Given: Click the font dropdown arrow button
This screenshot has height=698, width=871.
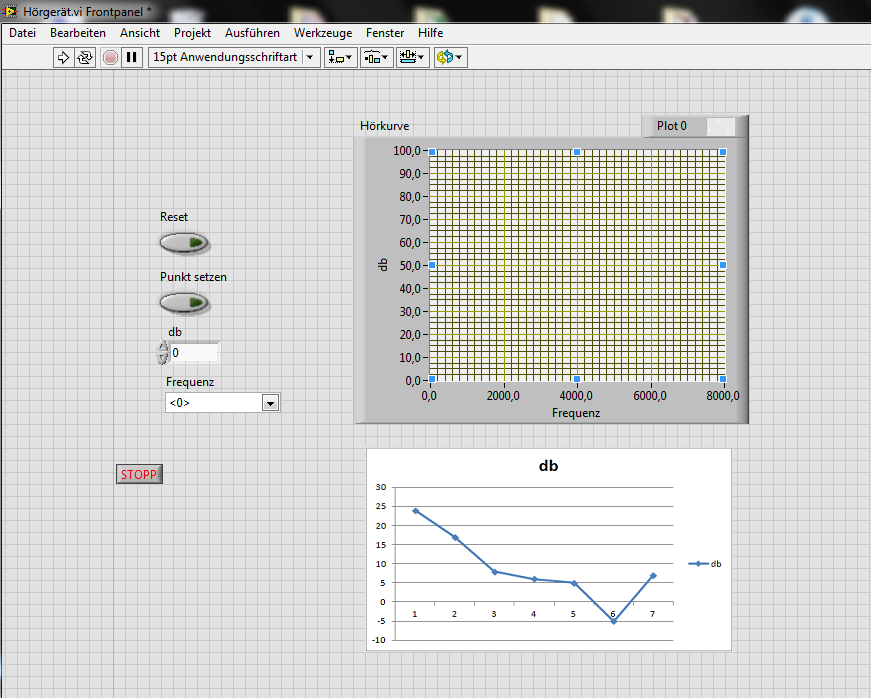Looking at the screenshot, I should tap(310, 57).
